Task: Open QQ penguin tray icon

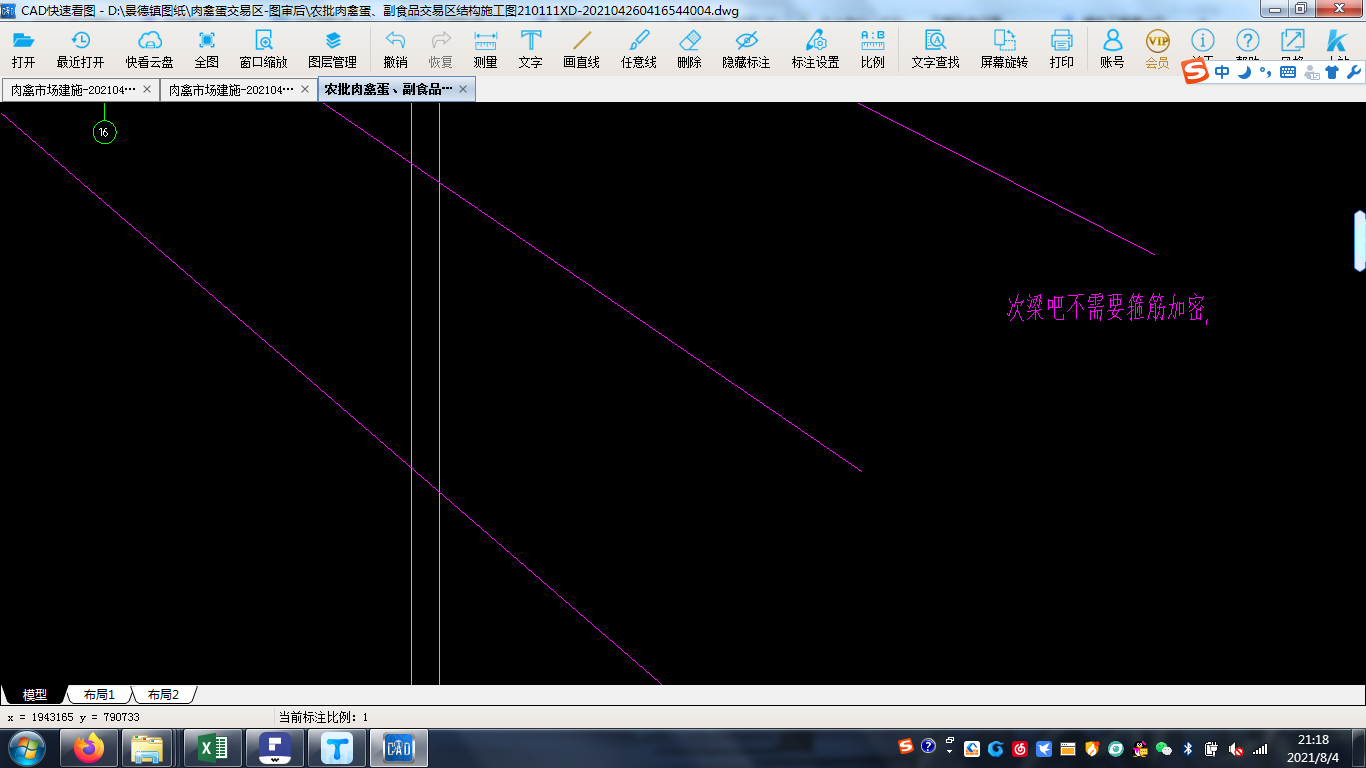Action: click(x=1139, y=748)
